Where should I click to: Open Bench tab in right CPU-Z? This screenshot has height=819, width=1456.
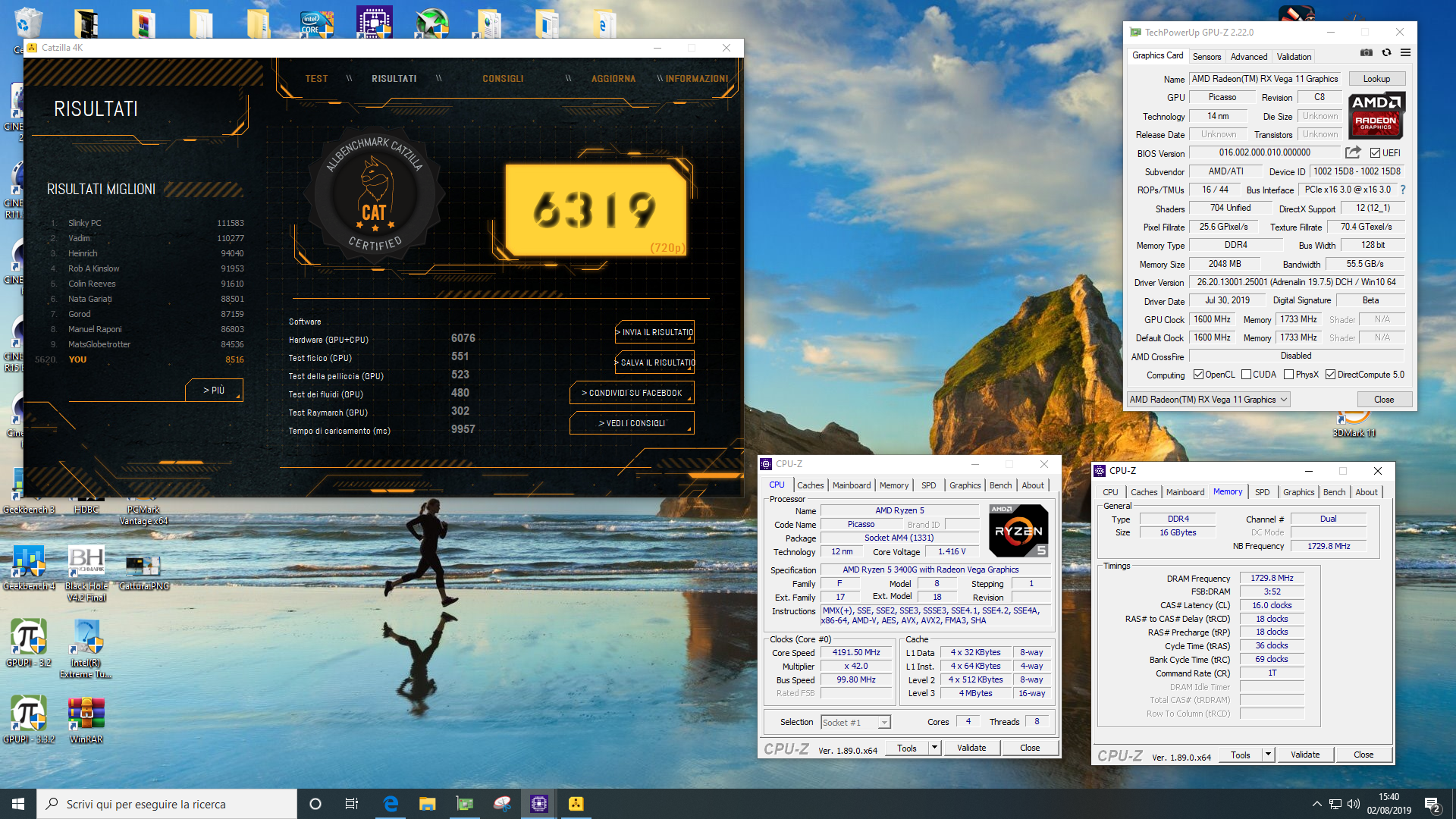point(1334,492)
